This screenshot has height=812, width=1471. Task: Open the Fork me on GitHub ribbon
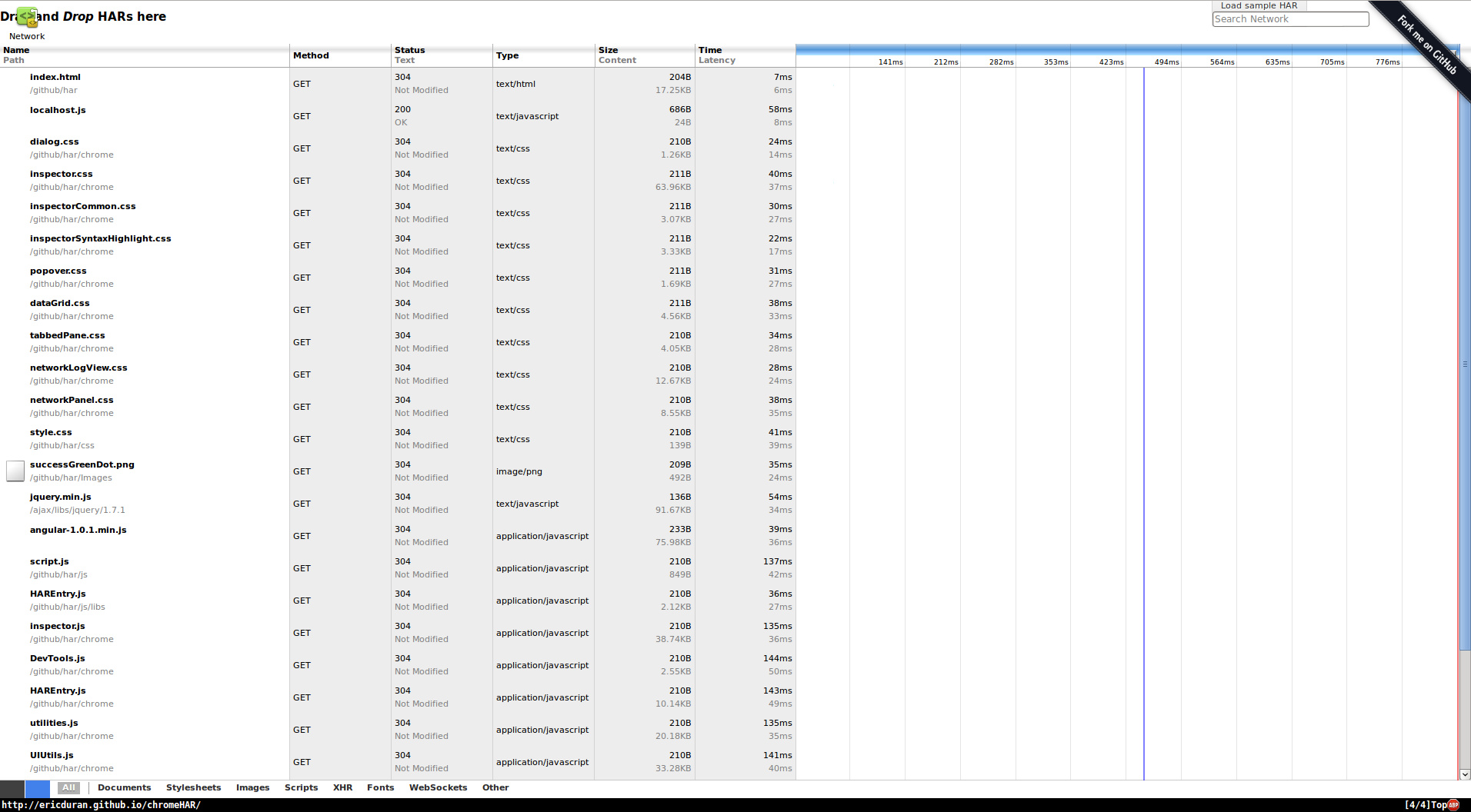coord(1427,45)
